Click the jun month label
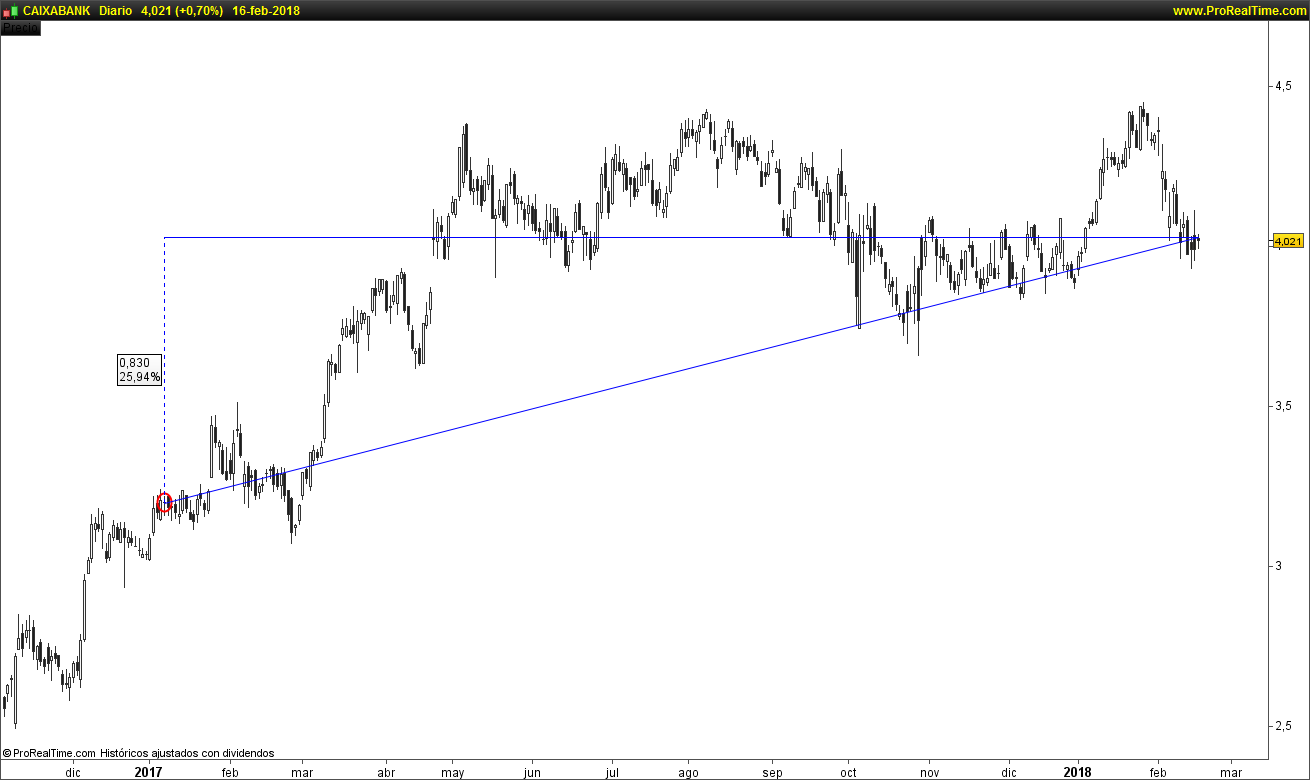This screenshot has height=780, width=1310. [x=532, y=772]
